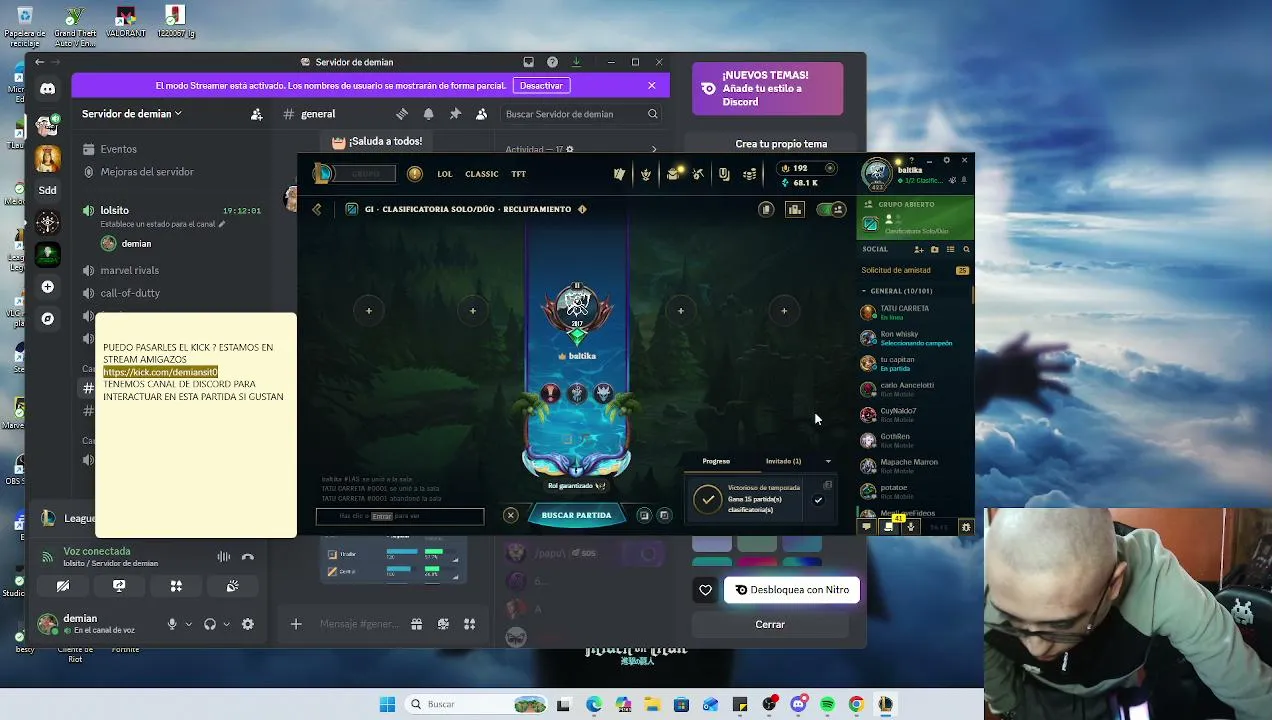Click Desbloquea con Nitro button

[791, 590]
